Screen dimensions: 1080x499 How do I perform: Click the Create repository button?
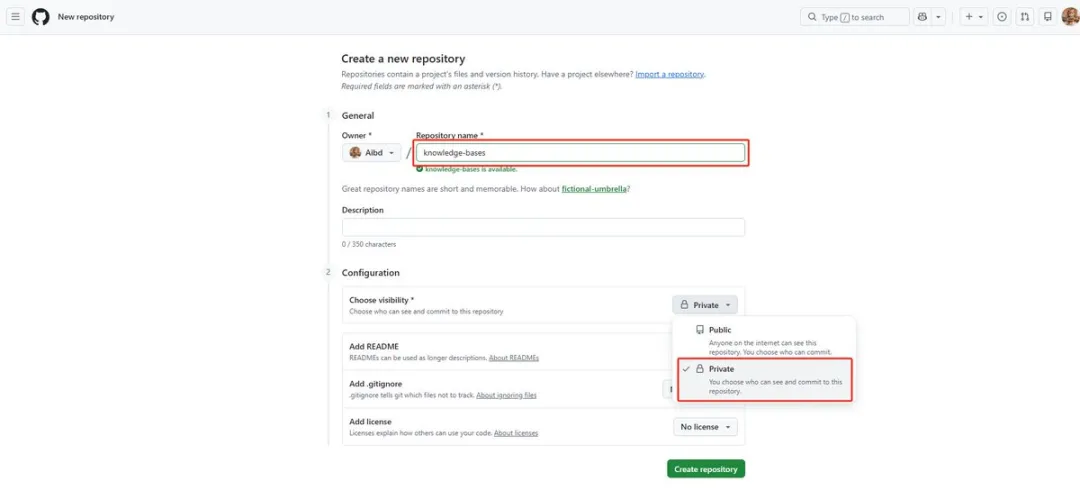[706, 469]
